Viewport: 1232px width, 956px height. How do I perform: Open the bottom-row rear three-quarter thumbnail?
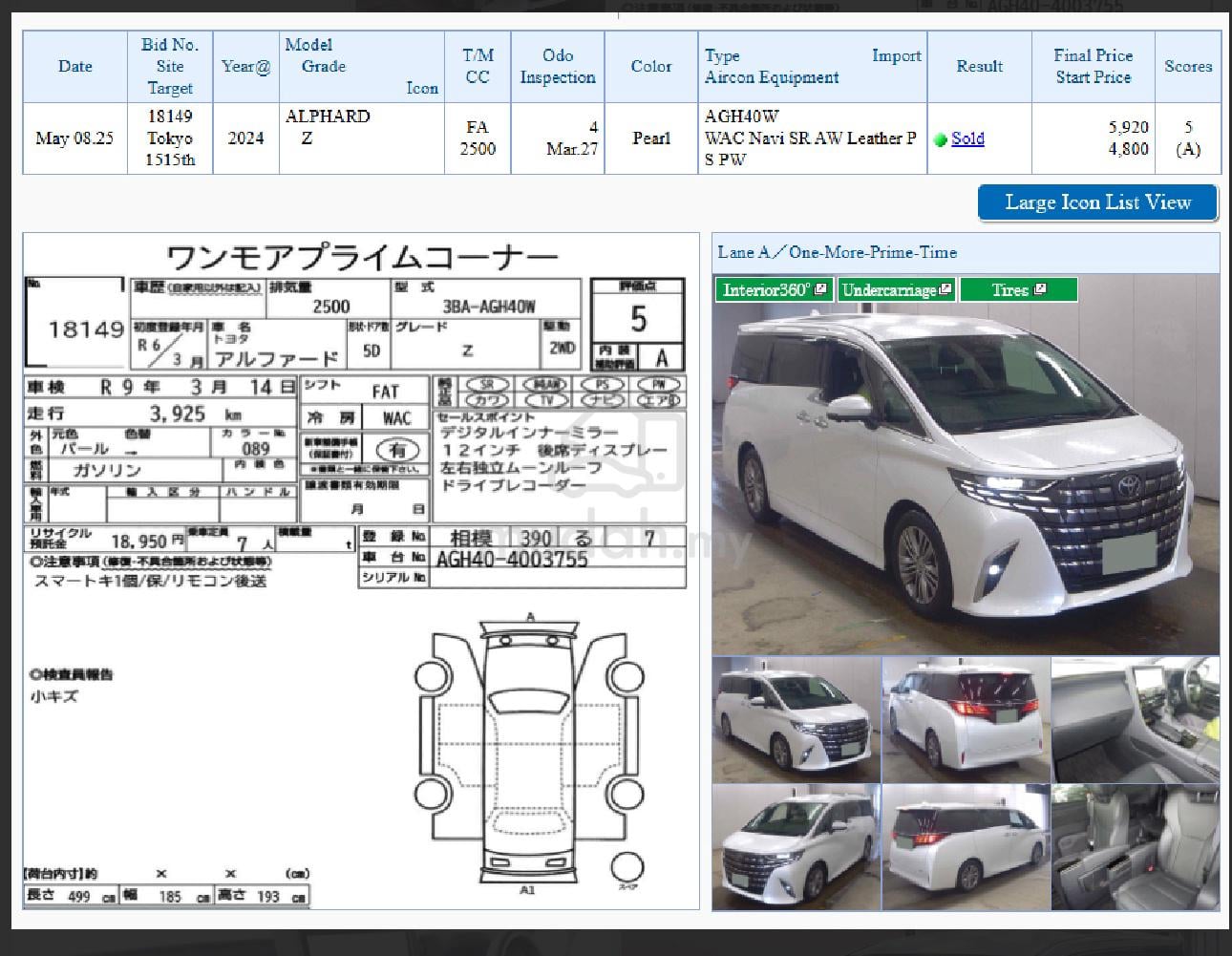966,847
